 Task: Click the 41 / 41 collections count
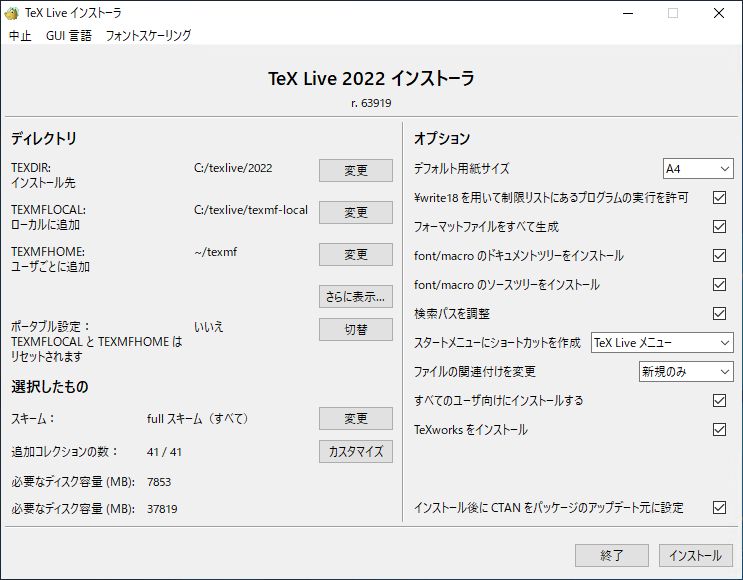[x=164, y=452]
